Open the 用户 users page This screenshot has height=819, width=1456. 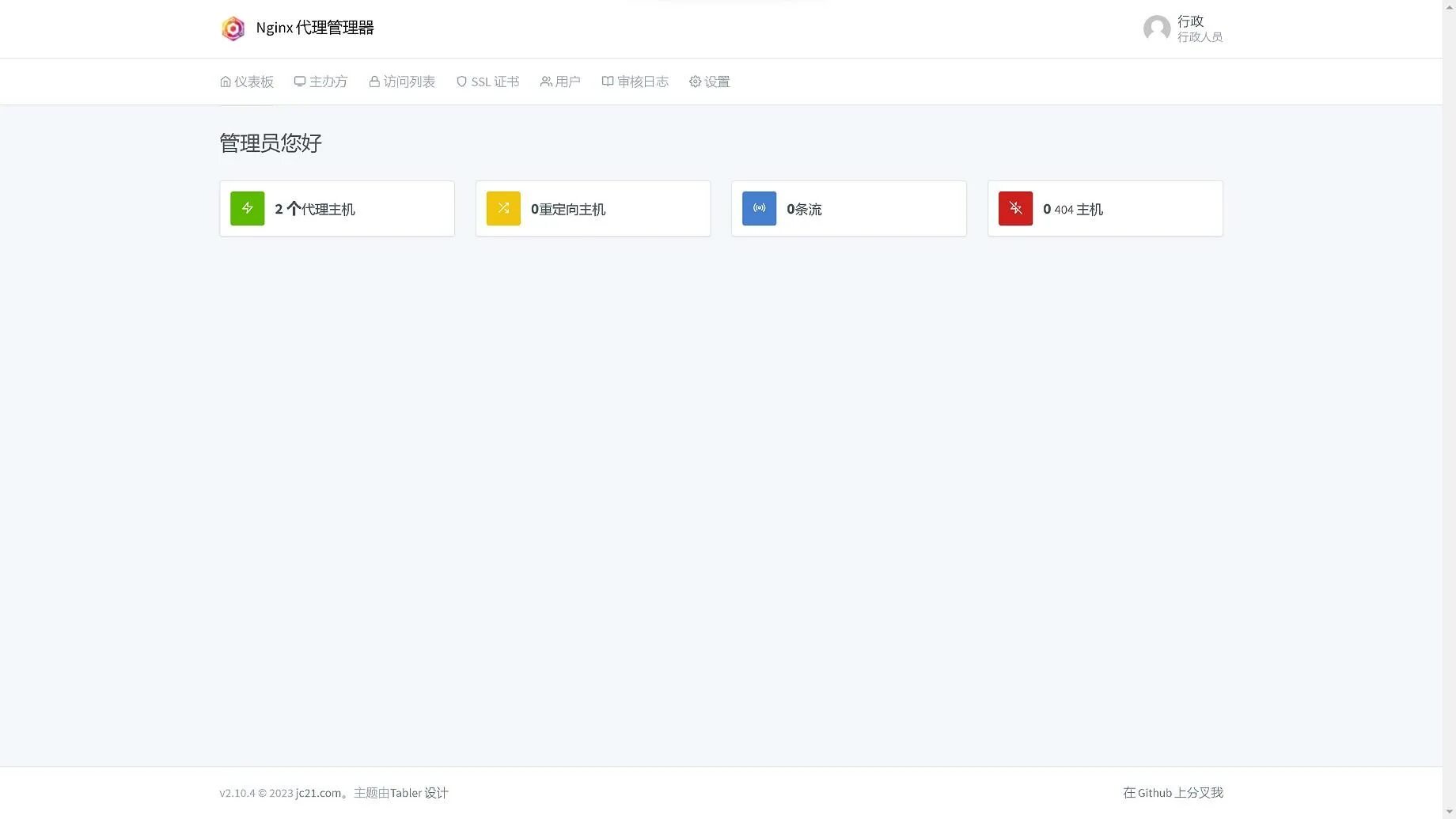(x=560, y=82)
